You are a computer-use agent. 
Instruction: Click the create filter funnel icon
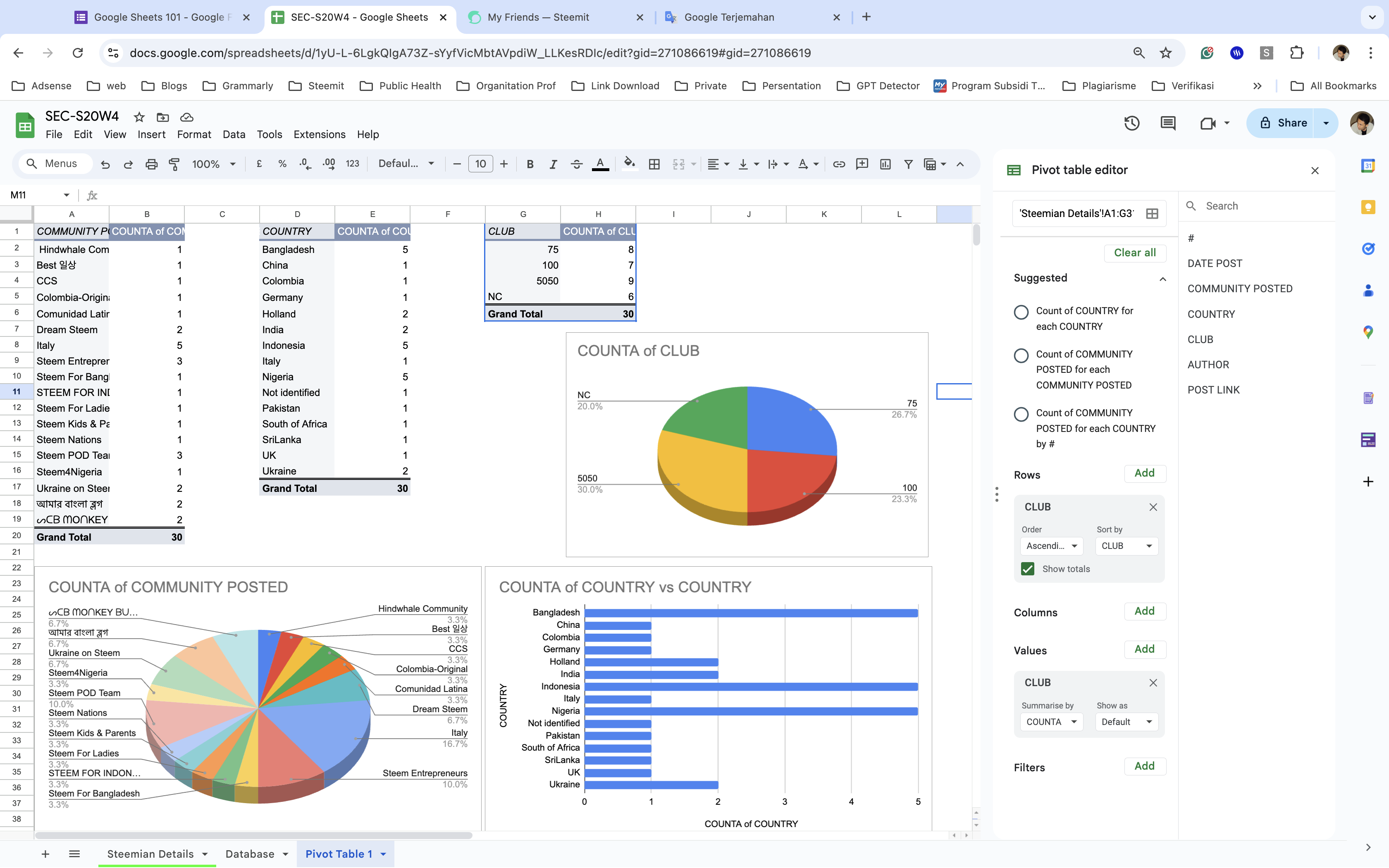point(908,164)
